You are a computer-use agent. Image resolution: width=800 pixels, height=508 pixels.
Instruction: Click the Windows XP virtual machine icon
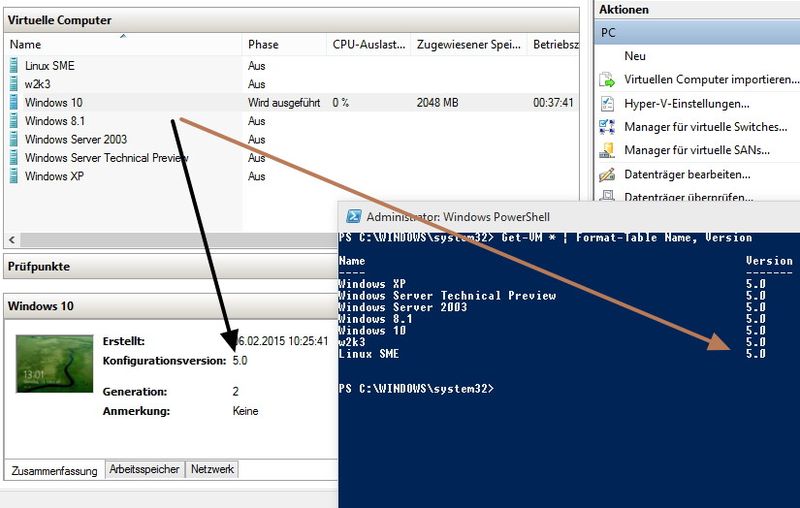tap(14, 176)
